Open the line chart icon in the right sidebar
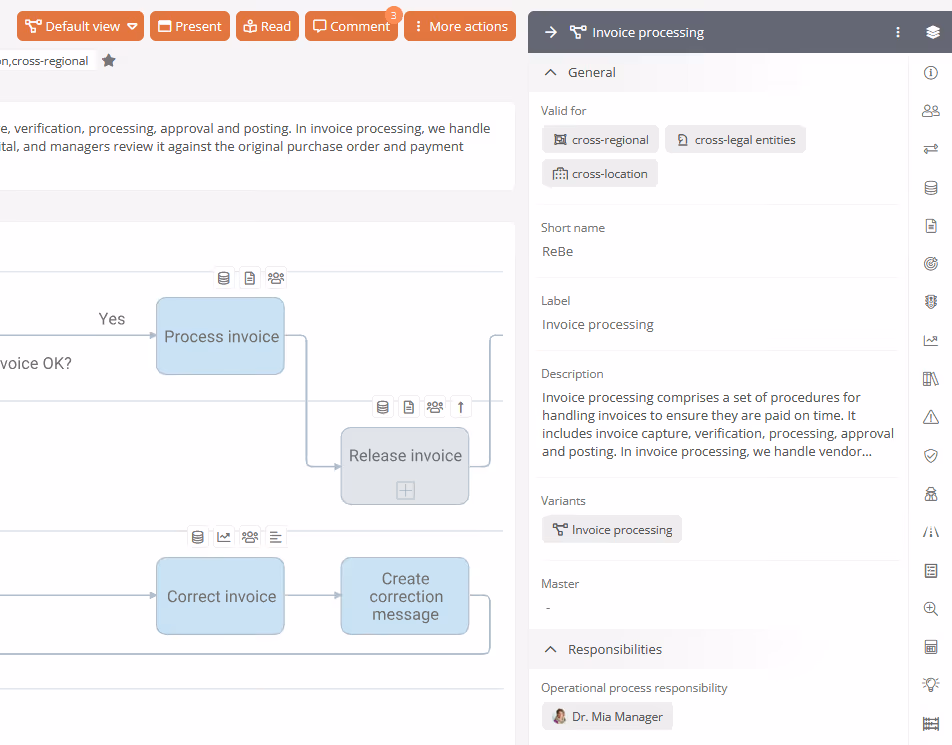Screen dimensions: 952x745 click(930, 341)
